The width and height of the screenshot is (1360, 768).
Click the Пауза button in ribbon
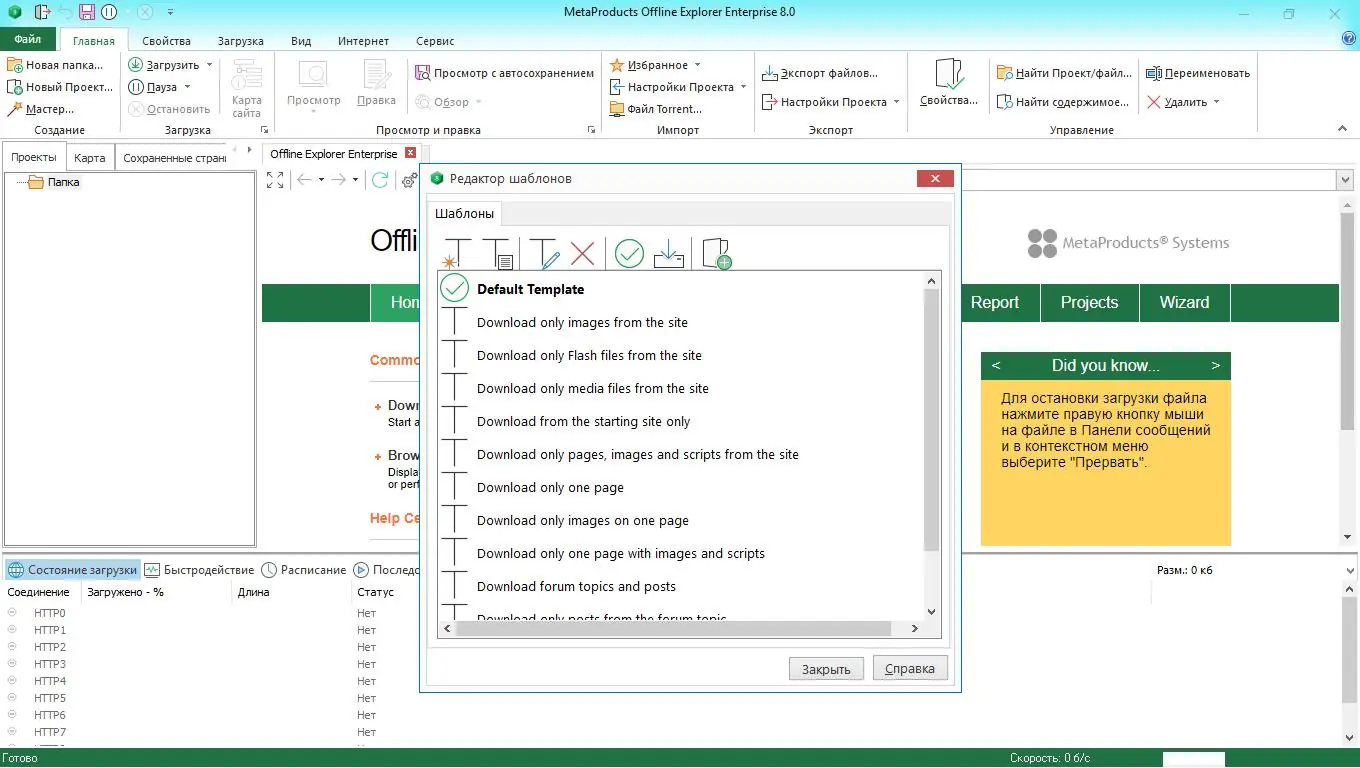(x=153, y=87)
